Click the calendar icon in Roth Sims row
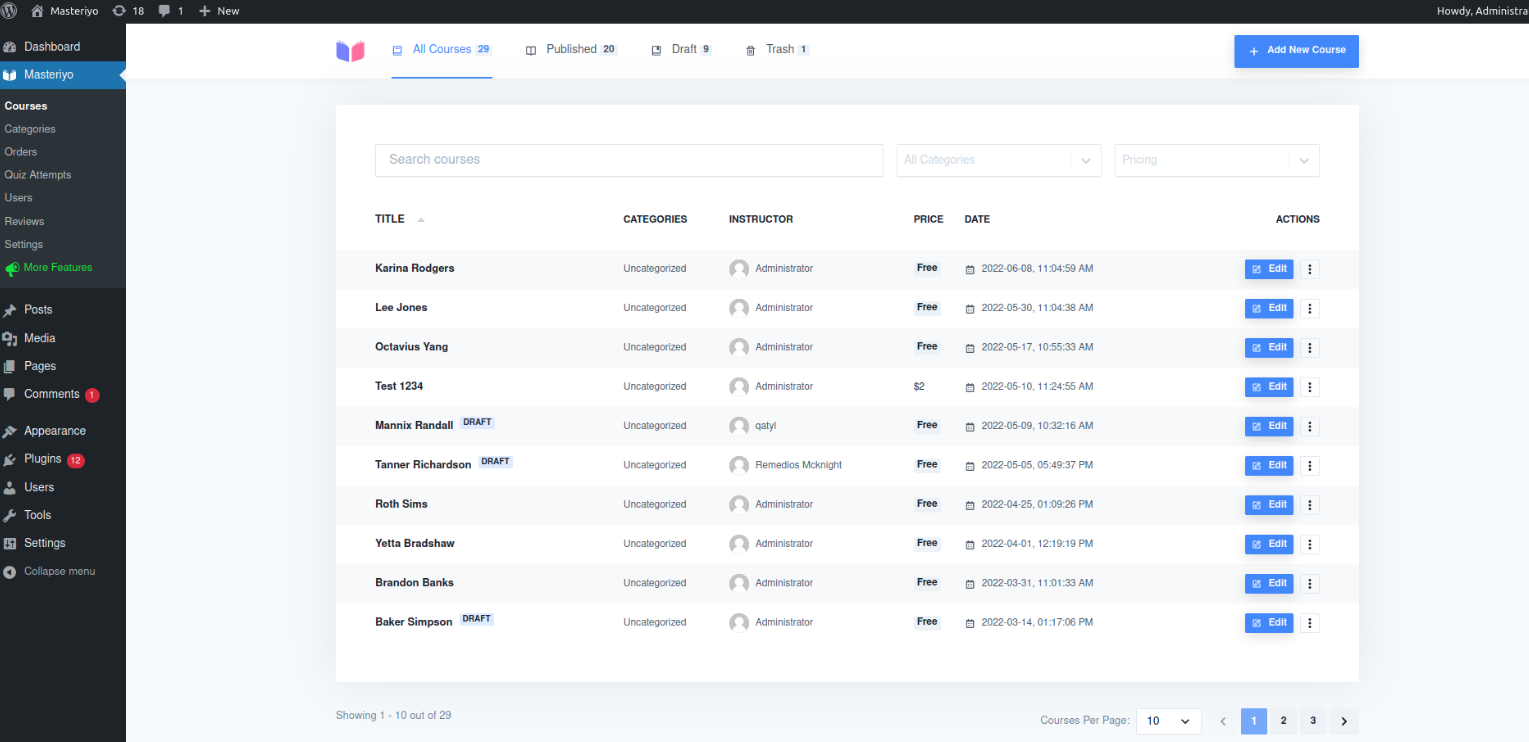Screen dimensions: 1529x742 click(969, 505)
